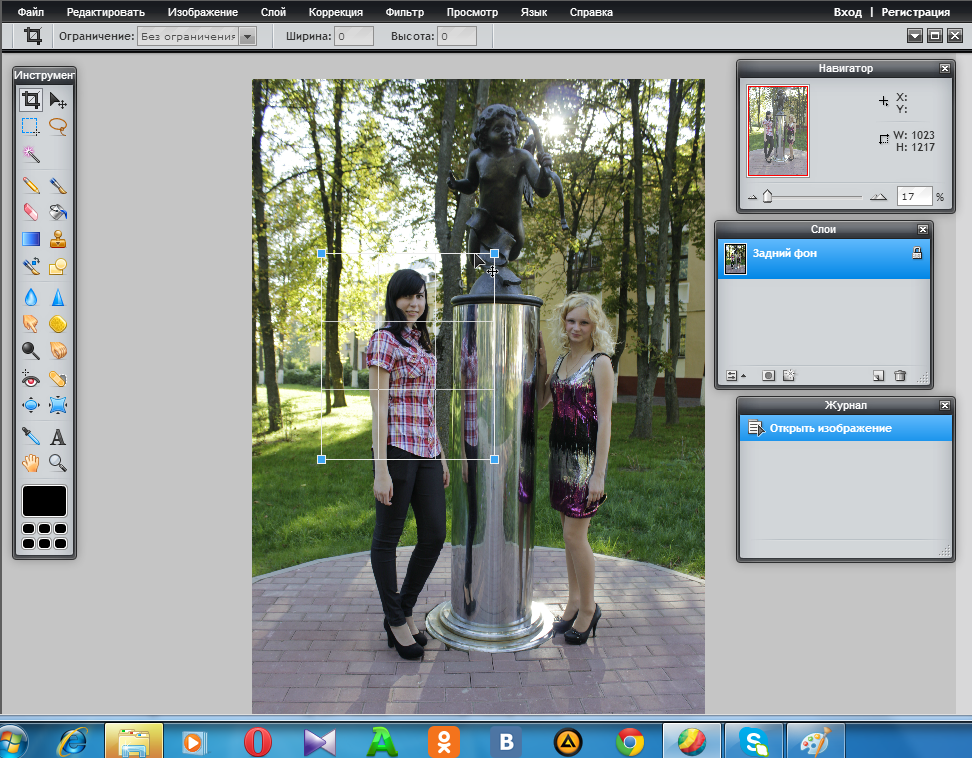Click the Вход login link
The image size is (972, 758).
coord(847,12)
